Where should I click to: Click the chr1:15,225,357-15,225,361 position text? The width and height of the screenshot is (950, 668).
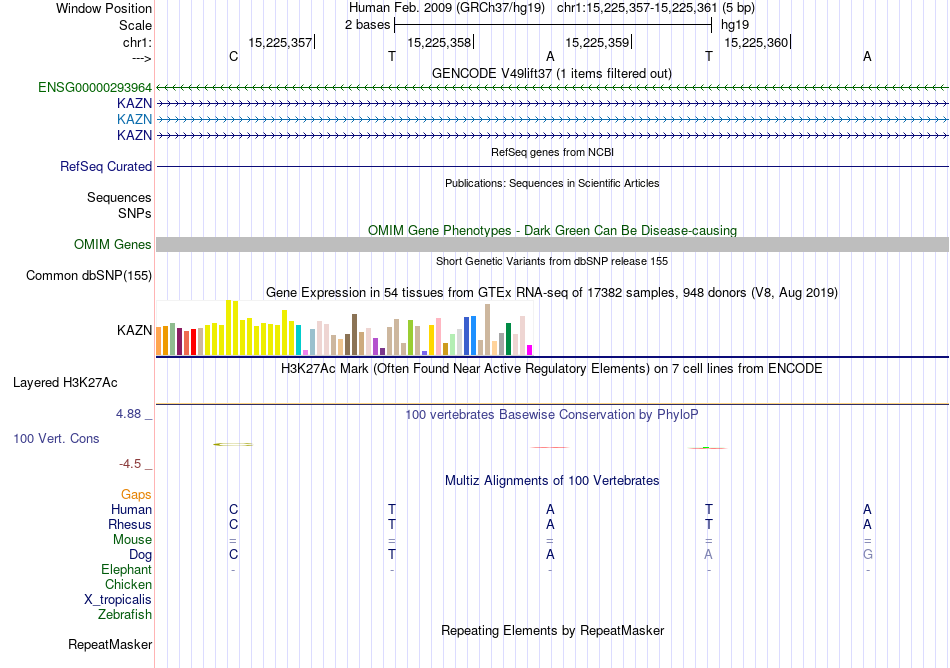pyautogui.click(x=637, y=8)
